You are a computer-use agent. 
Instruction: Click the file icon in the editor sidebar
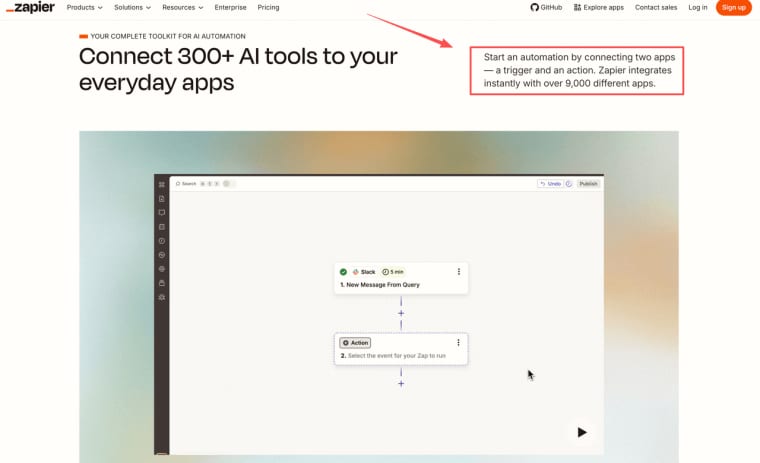point(162,199)
